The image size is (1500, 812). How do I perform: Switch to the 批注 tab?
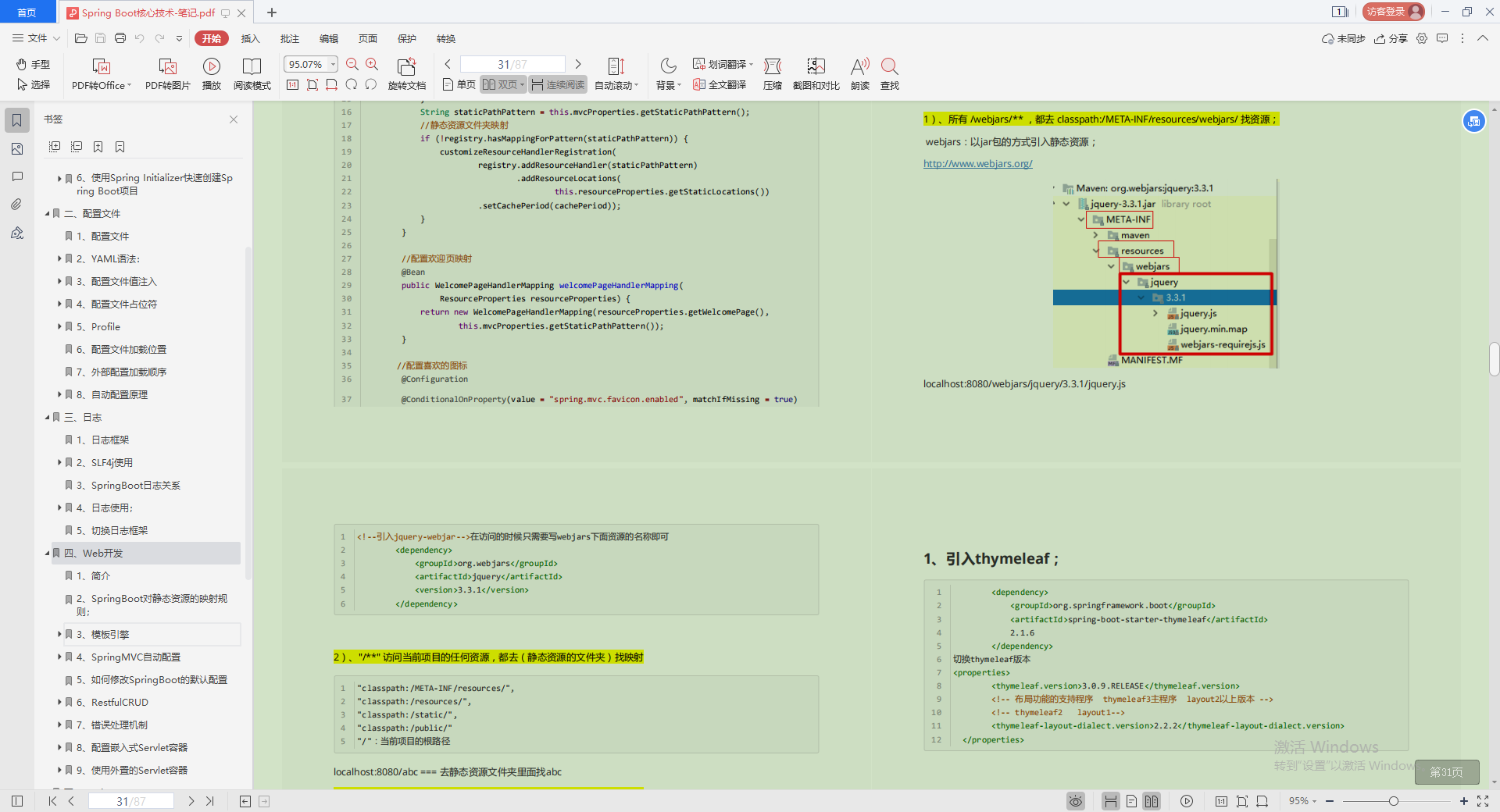(x=289, y=38)
